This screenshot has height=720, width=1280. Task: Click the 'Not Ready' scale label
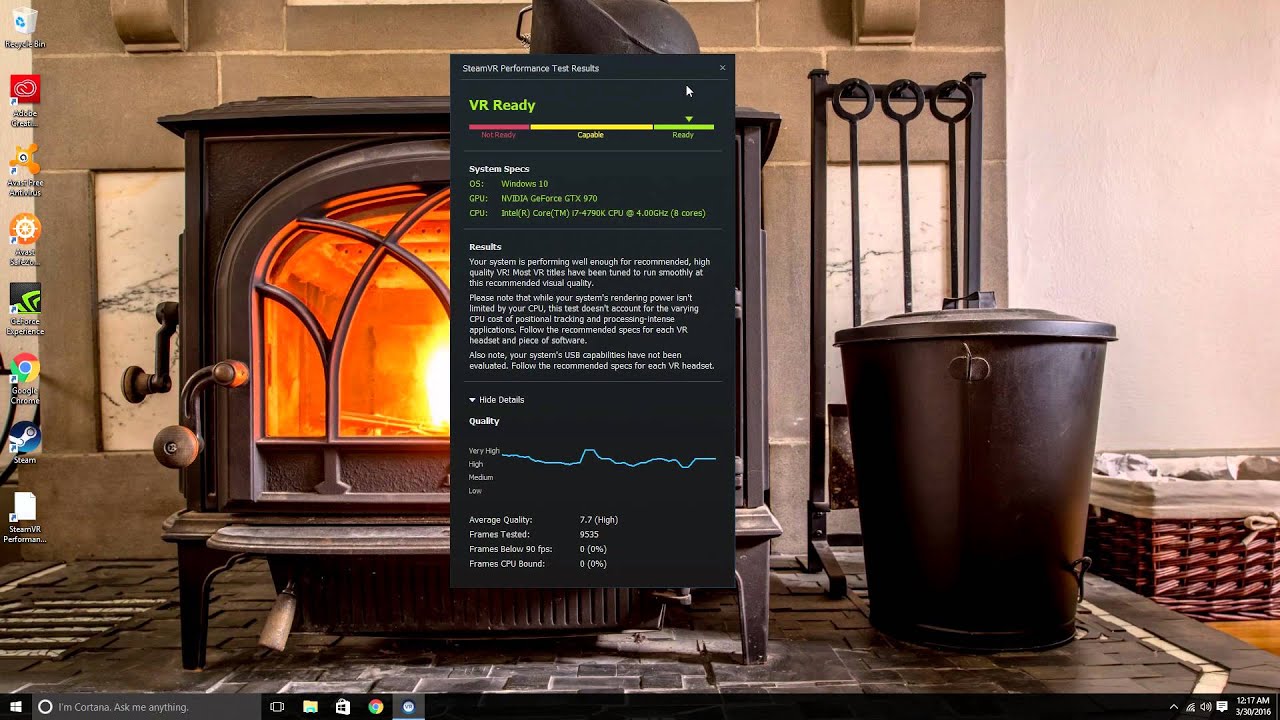tap(498, 135)
